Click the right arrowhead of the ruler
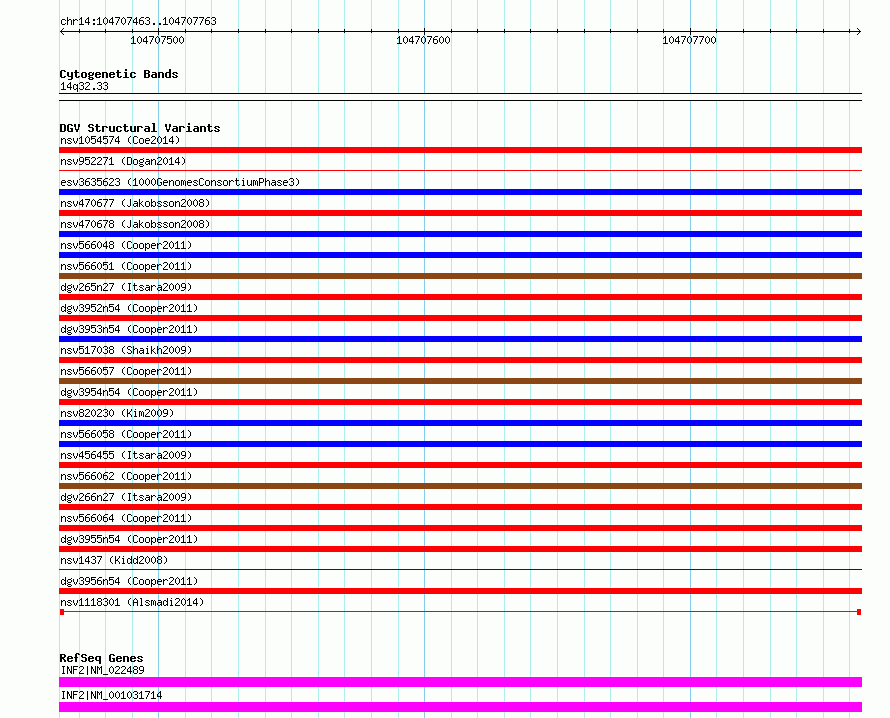The height and width of the screenshot is (718, 890). pos(858,31)
